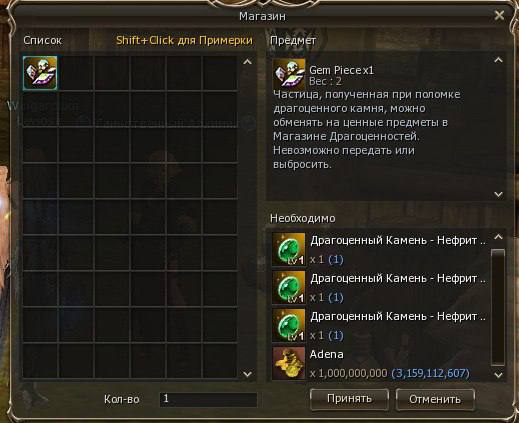The image size is (519, 423).
Task: Select the Gem Piece icon in the list grid
Action: pyautogui.click(x=40, y=73)
